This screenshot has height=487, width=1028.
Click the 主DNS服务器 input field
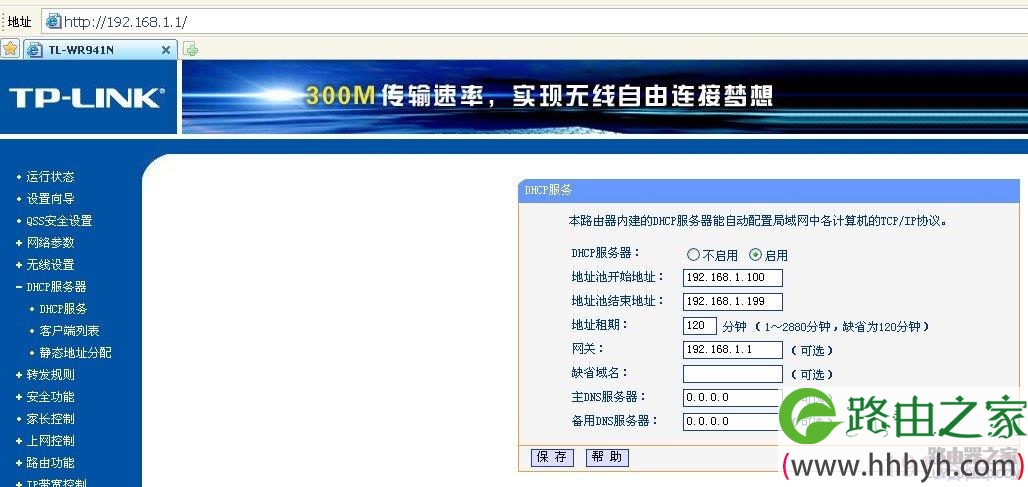point(731,397)
